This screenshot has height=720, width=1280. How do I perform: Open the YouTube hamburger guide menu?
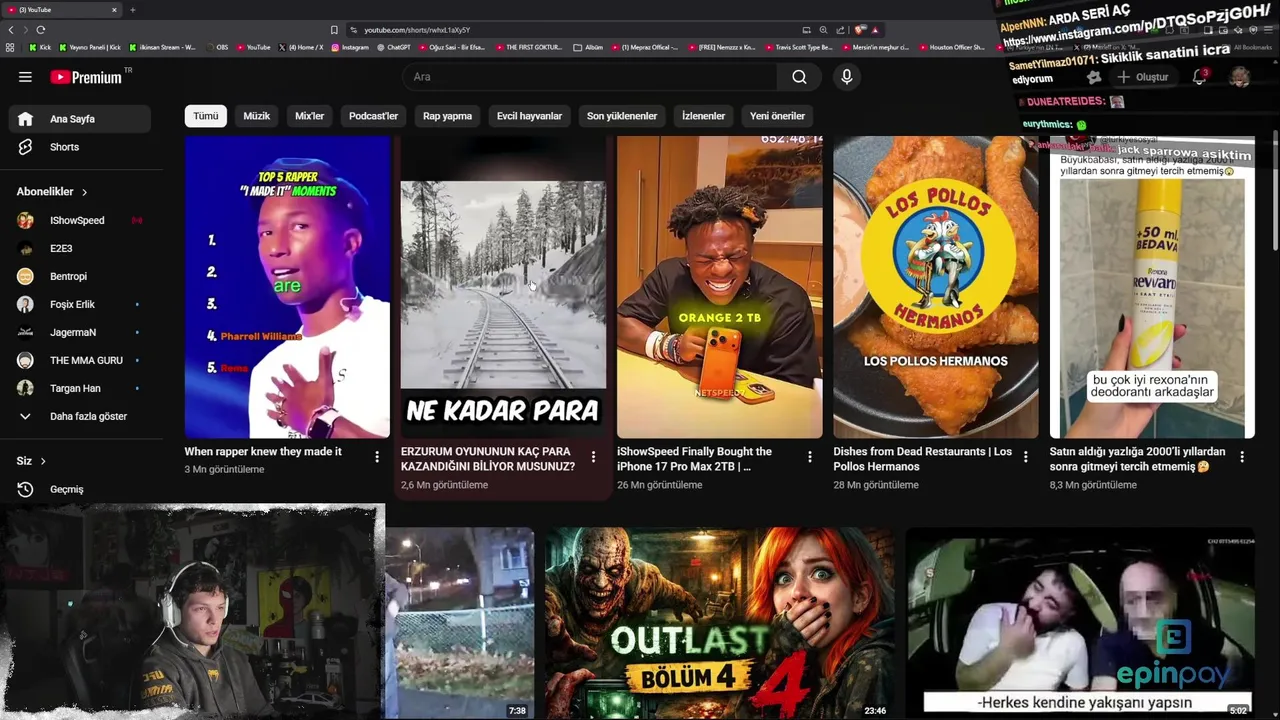click(25, 77)
